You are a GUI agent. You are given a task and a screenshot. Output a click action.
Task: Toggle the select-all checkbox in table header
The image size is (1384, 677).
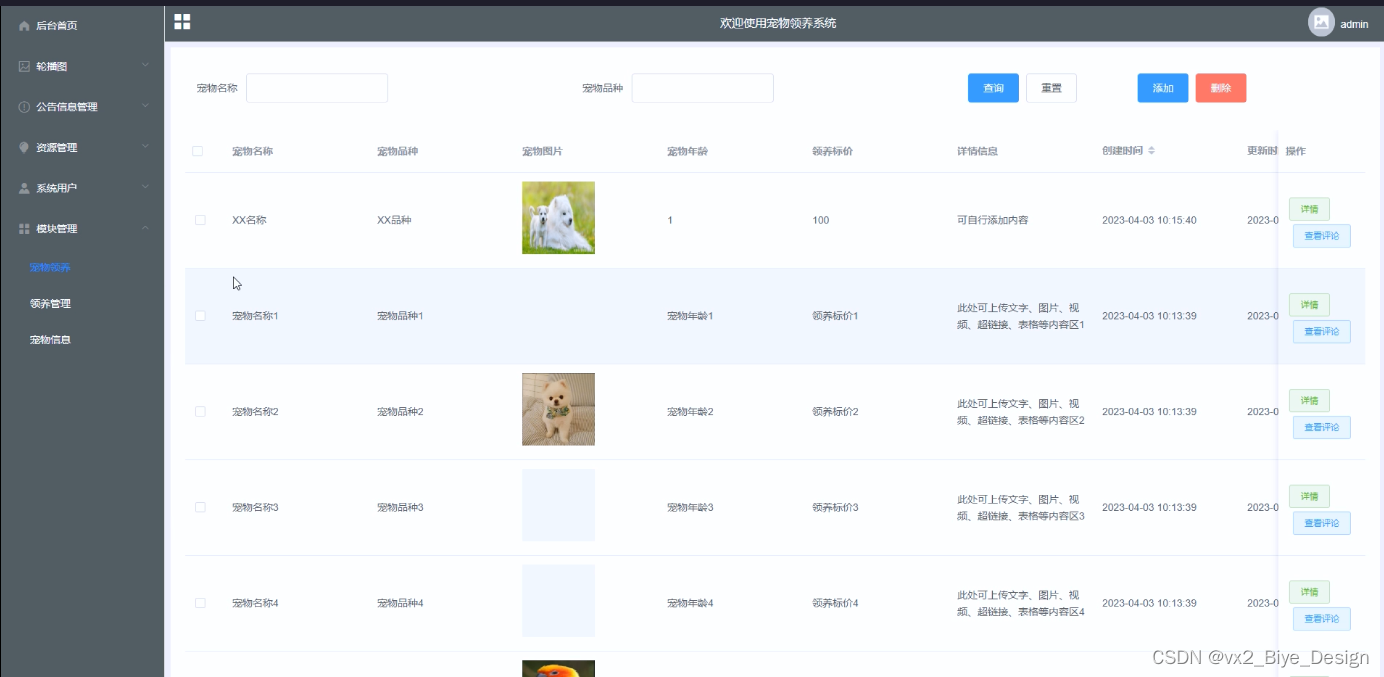198,151
